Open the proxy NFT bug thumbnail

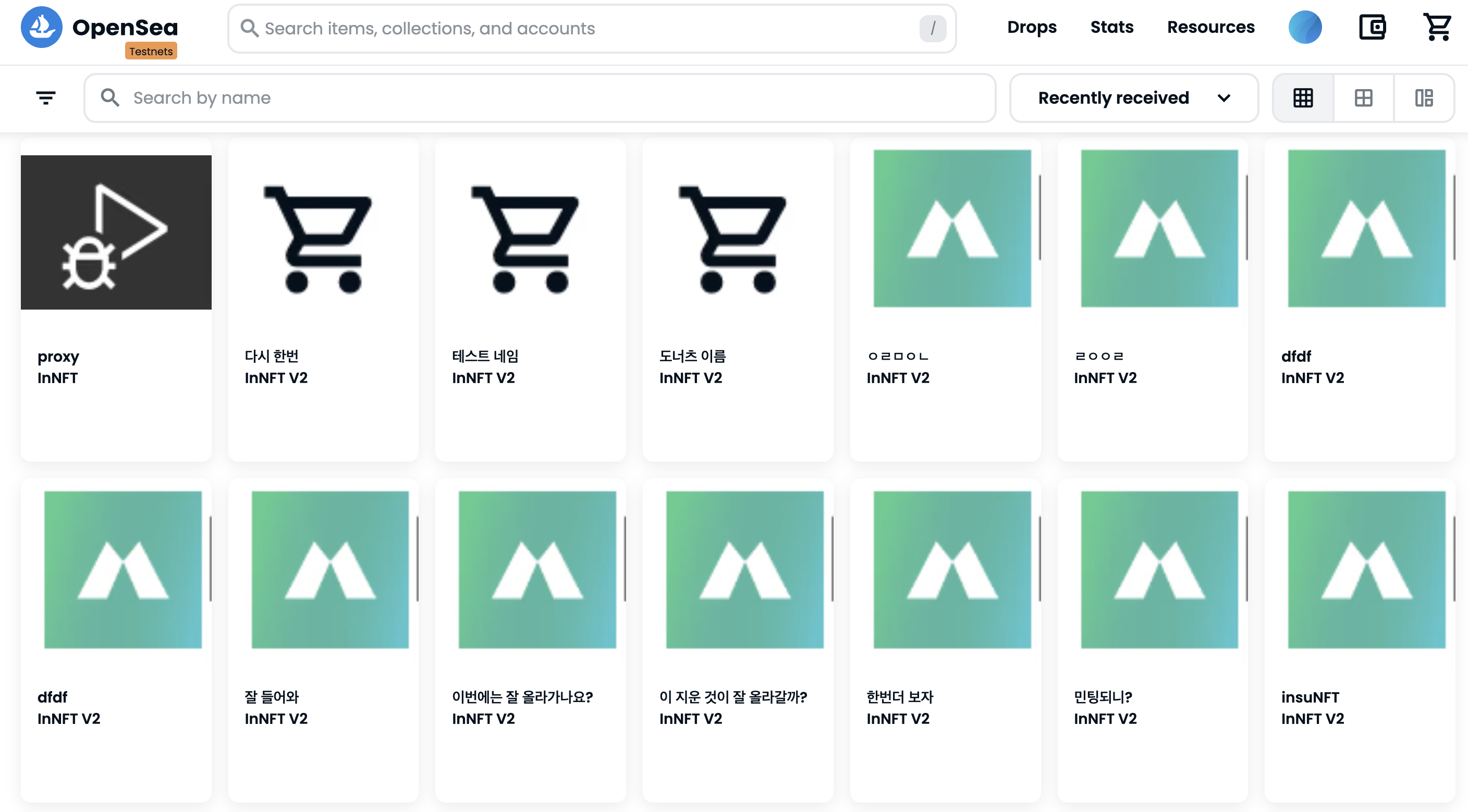pos(116,232)
